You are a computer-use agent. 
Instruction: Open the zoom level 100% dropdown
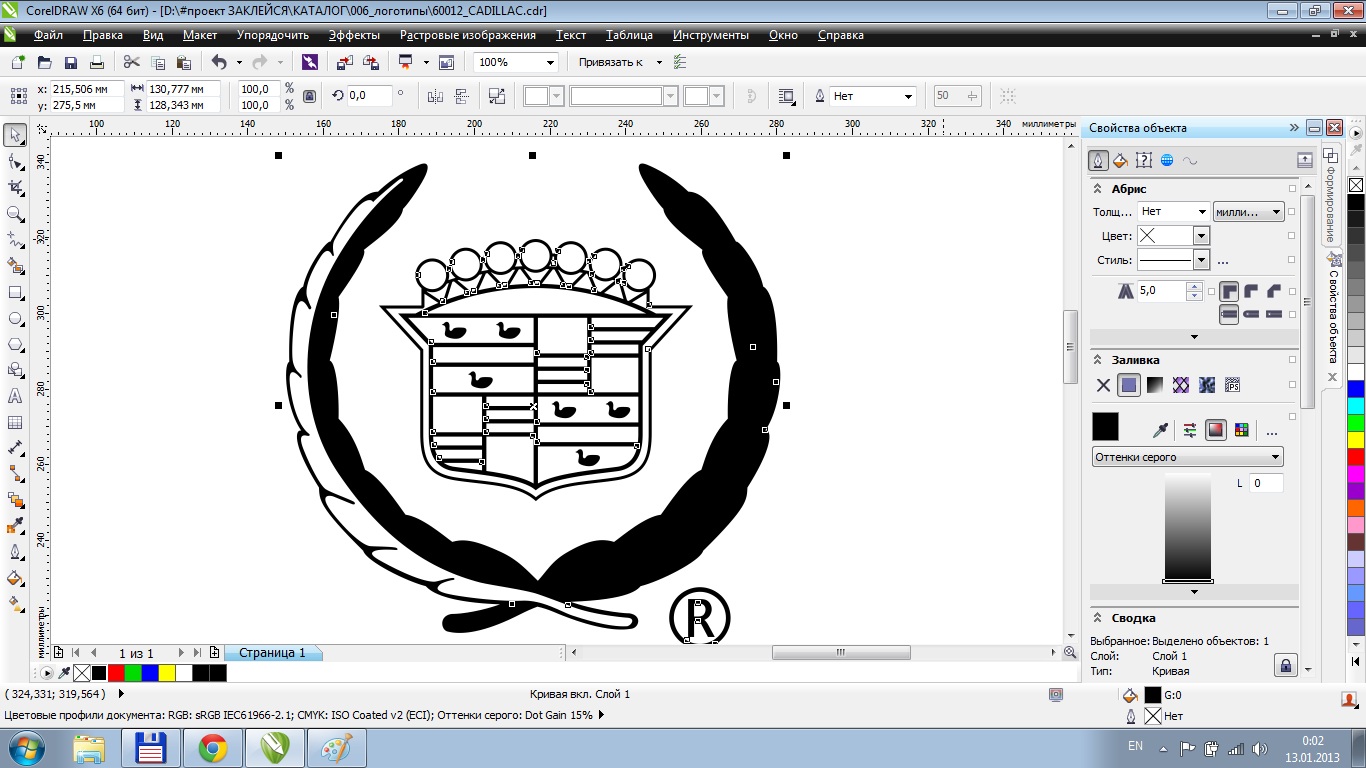(x=550, y=62)
